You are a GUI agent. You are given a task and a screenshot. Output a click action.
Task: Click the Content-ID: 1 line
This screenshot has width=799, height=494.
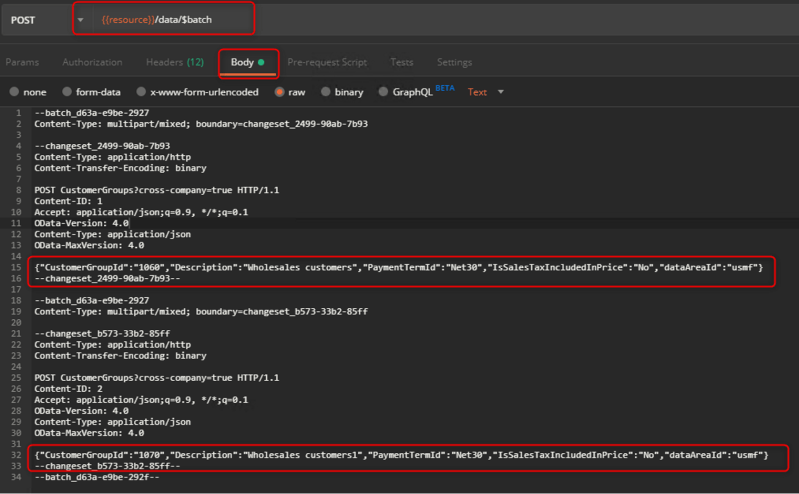[68, 201]
